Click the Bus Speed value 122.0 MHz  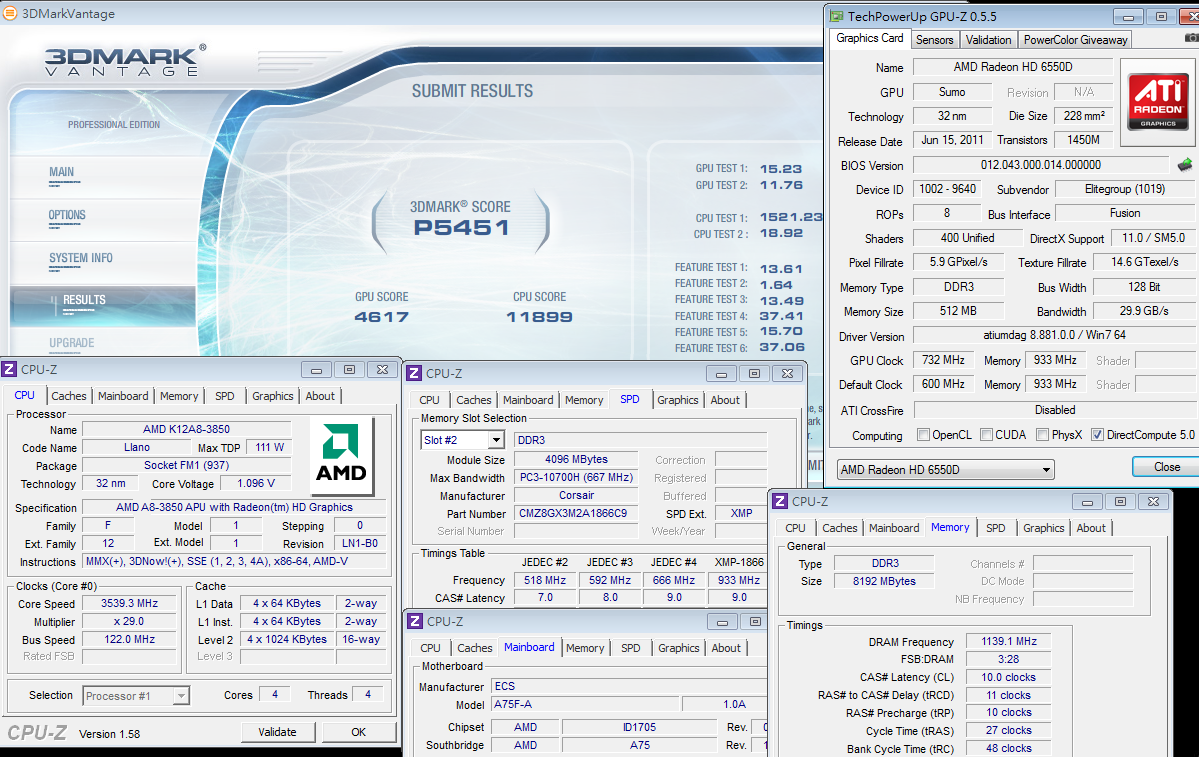[x=129, y=639]
